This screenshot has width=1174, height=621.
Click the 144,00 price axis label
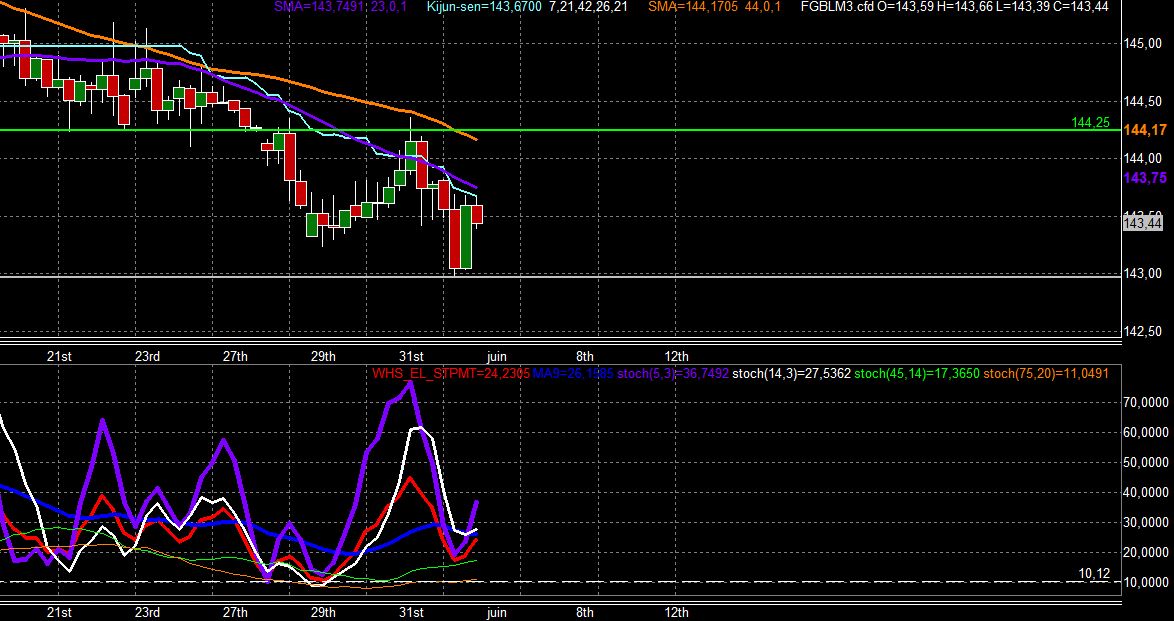pos(1142,158)
